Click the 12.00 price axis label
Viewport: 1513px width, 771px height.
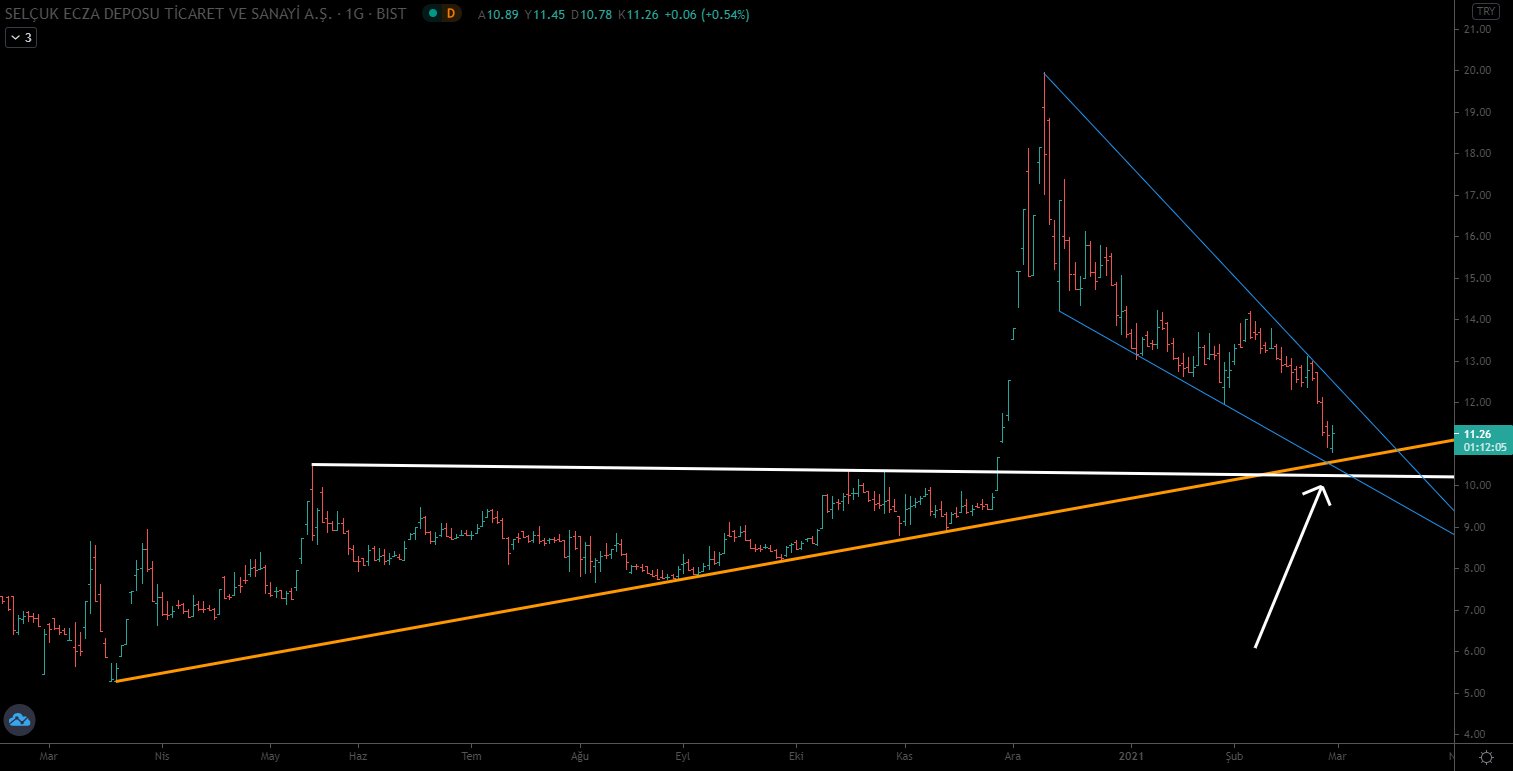[1477, 403]
